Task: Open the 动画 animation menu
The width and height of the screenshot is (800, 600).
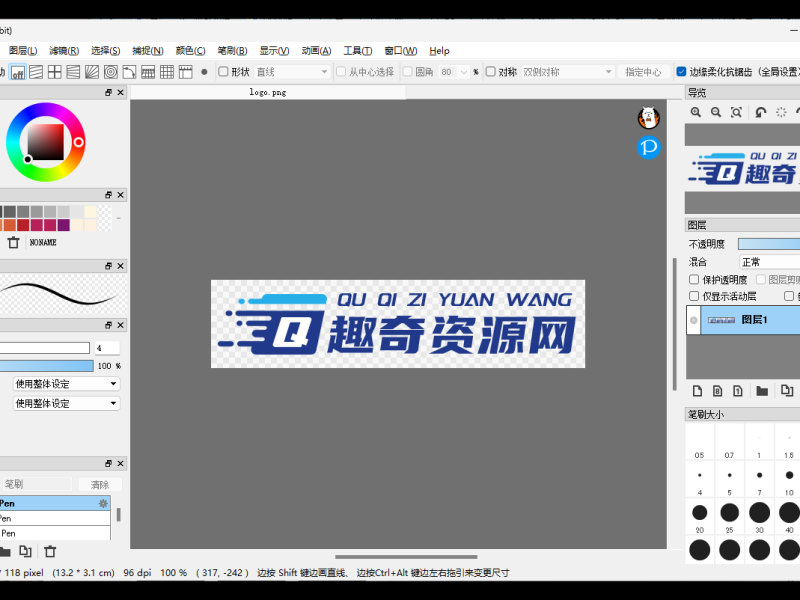Action: (x=316, y=51)
